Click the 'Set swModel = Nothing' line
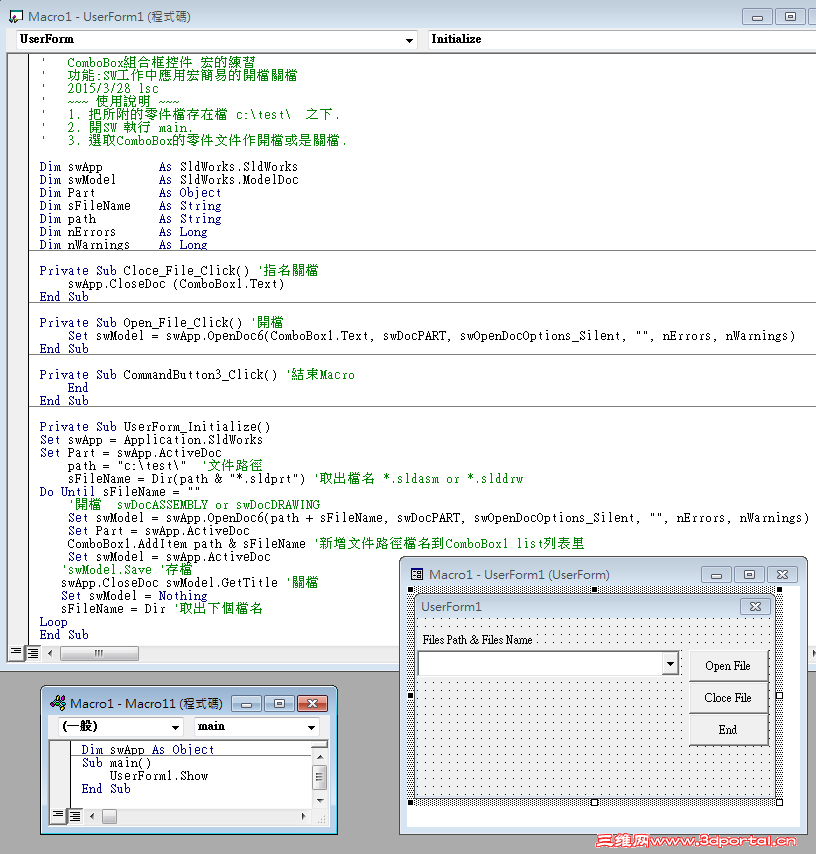Viewport: 816px width, 854px height. point(134,596)
